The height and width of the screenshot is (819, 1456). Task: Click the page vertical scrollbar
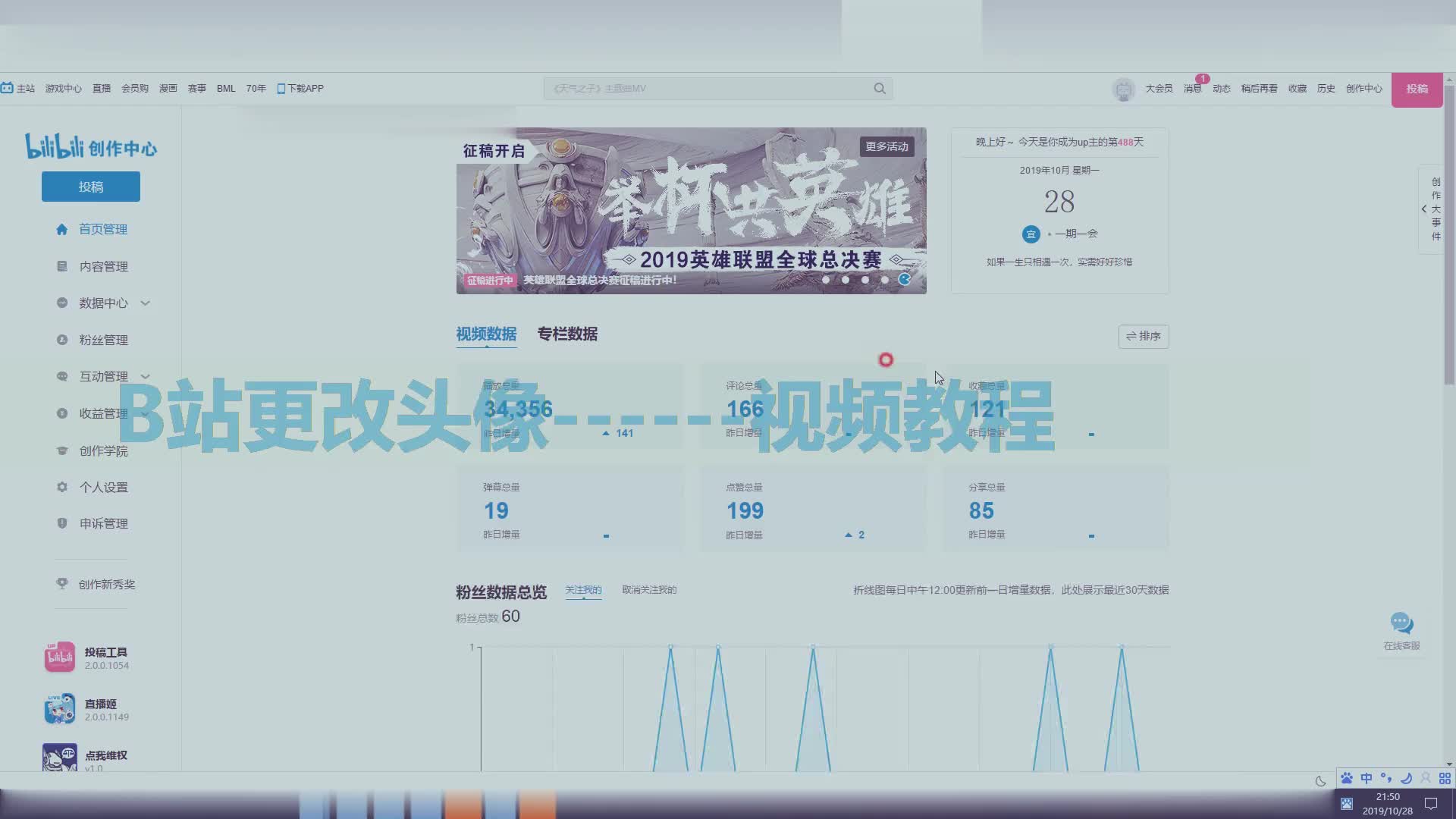click(x=1449, y=235)
